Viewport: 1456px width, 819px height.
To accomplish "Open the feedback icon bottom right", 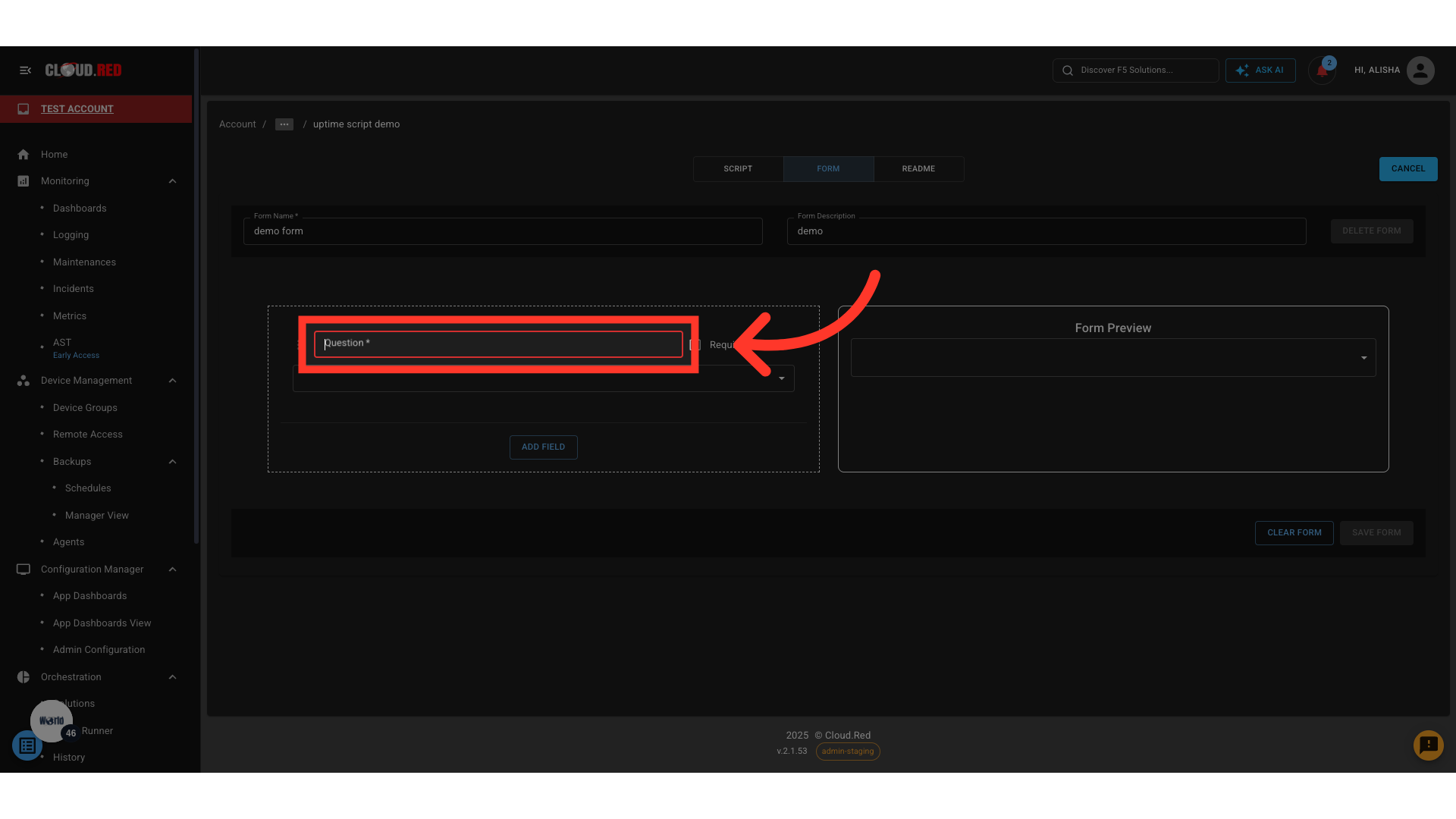I will point(1428,745).
